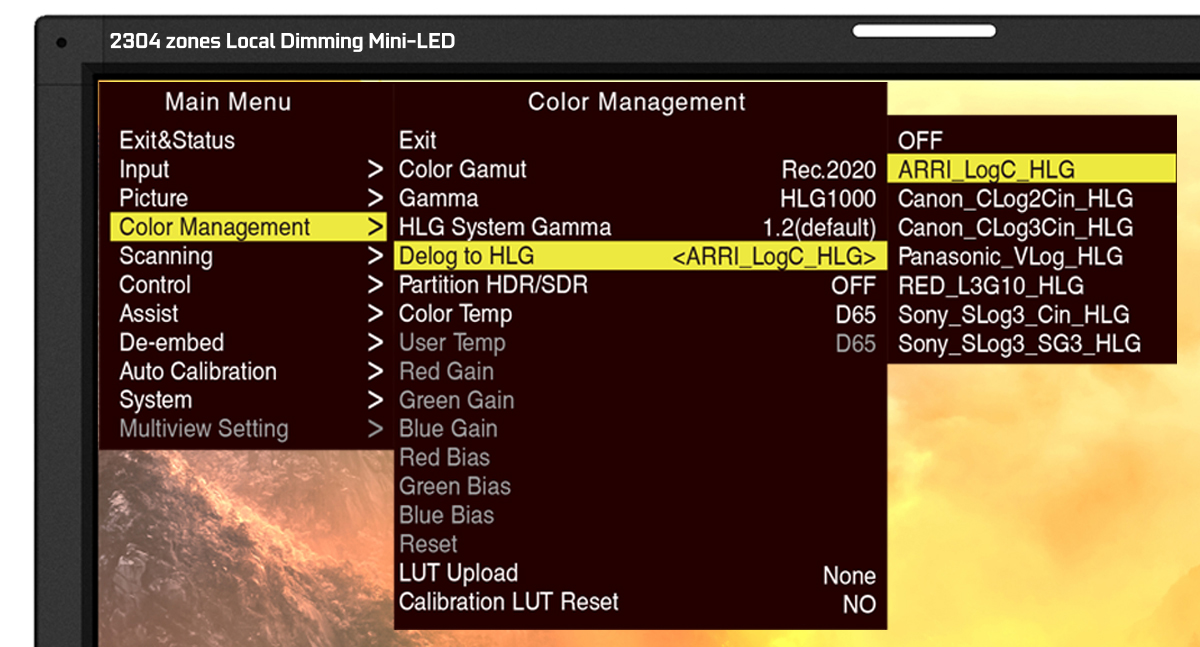Change the Gamma HLG1000 setting
Viewport: 1200px width, 647px height.
tap(638, 199)
